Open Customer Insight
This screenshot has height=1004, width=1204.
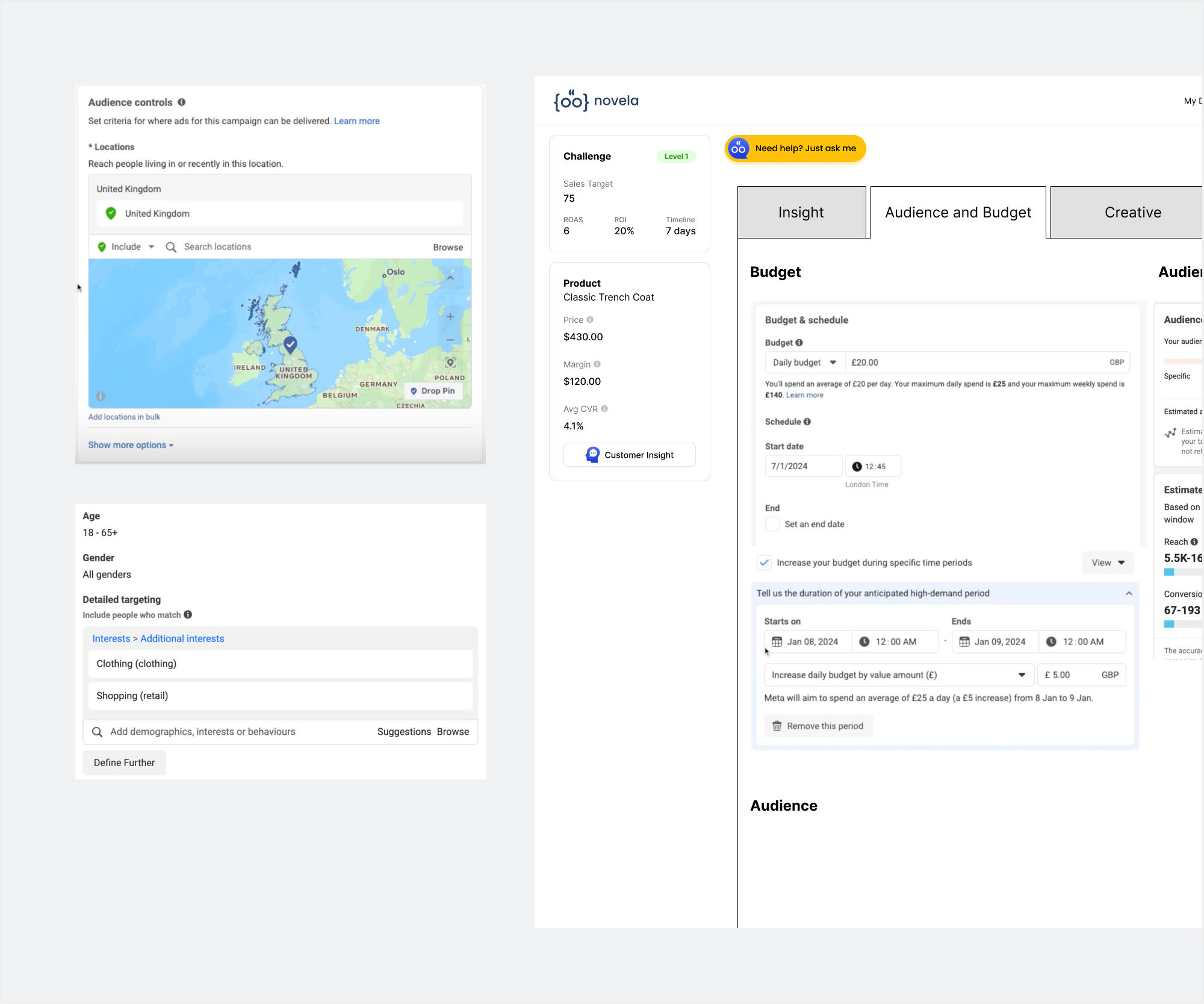tap(629, 455)
